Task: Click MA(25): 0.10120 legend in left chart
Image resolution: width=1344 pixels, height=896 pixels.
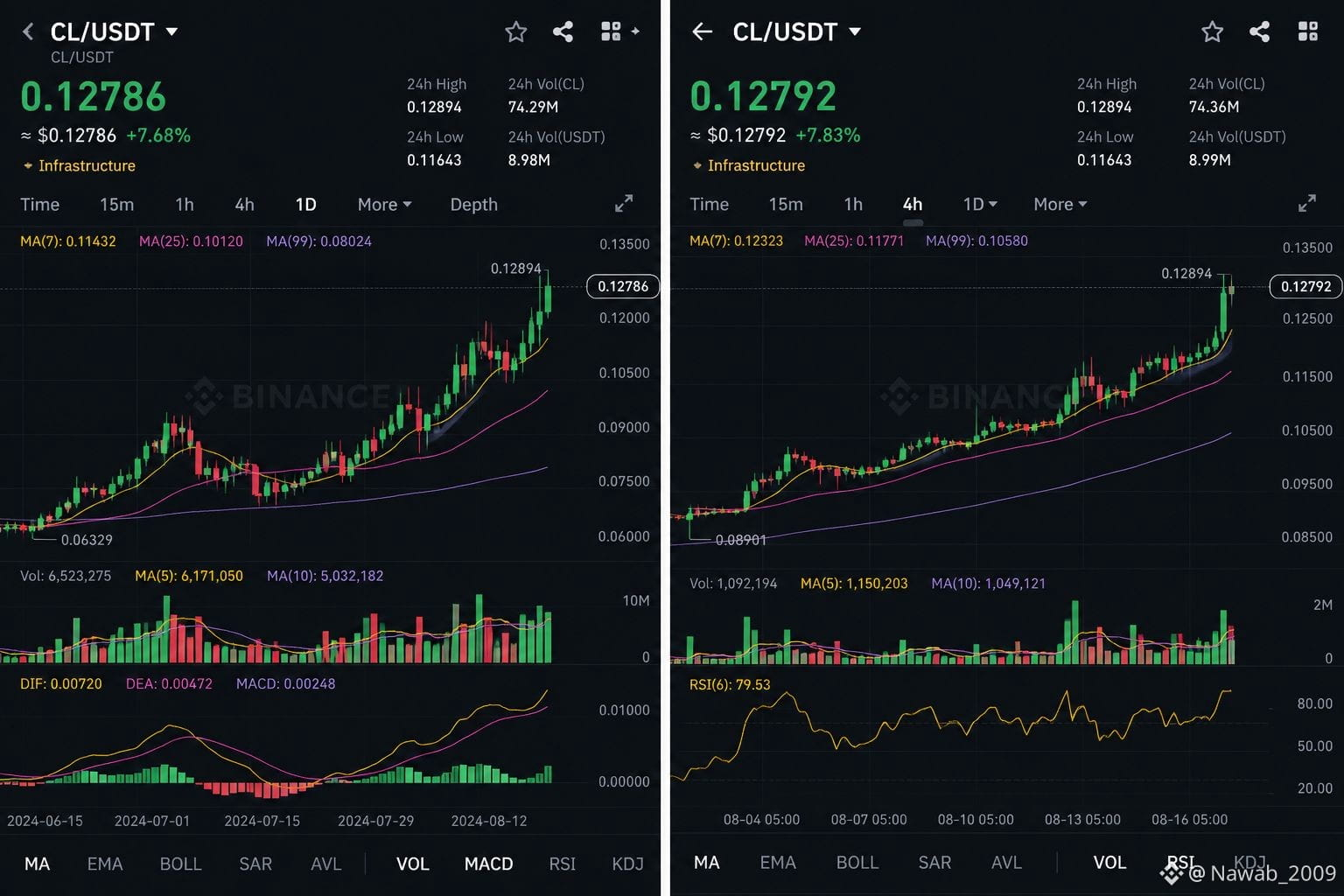Action: (x=191, y=241)
